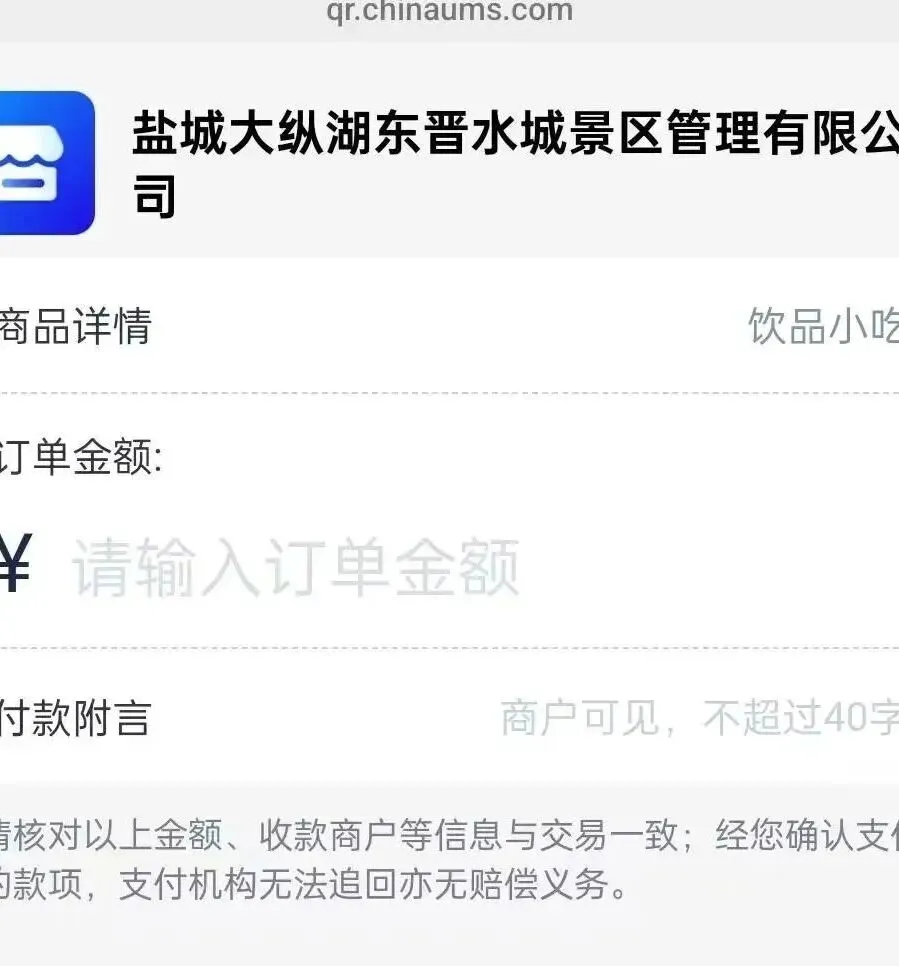Tap the merchant name 盐城大纵湖东晋水城景区管理有限公司
This screenshot has width=899, height=966.
(x=515, y=163)
